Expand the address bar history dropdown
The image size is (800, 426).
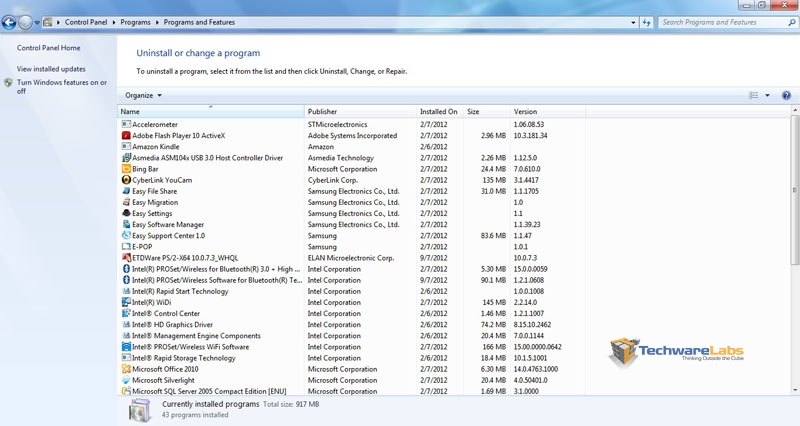633,22
